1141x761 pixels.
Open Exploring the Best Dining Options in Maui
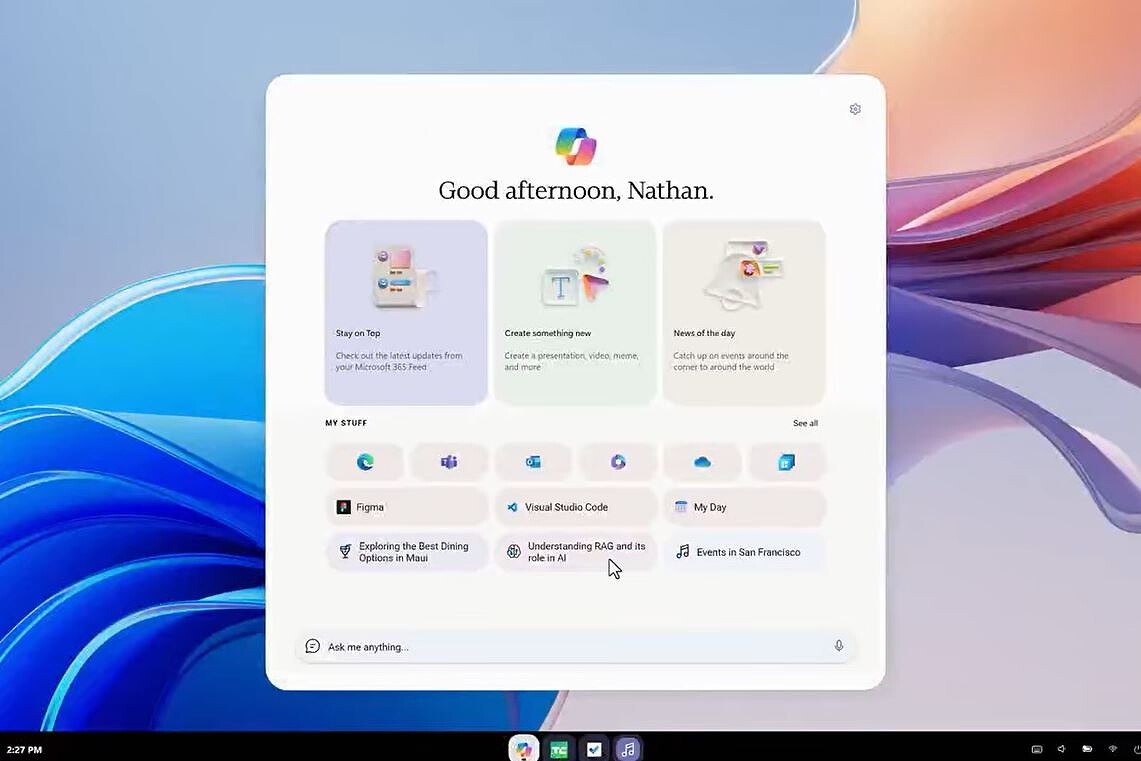point(406,552)
